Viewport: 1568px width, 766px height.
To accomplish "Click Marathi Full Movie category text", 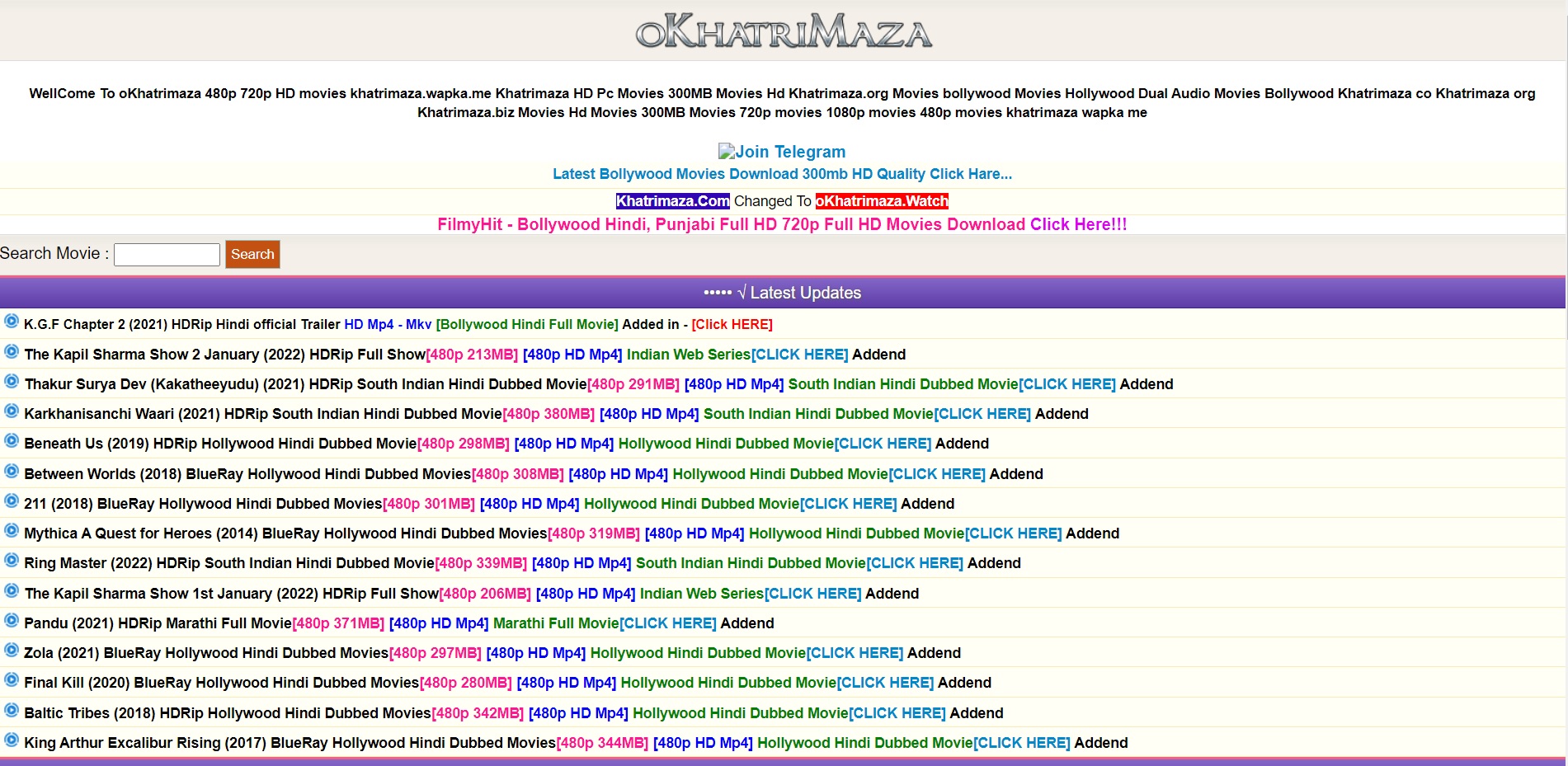I will (556, 623).
